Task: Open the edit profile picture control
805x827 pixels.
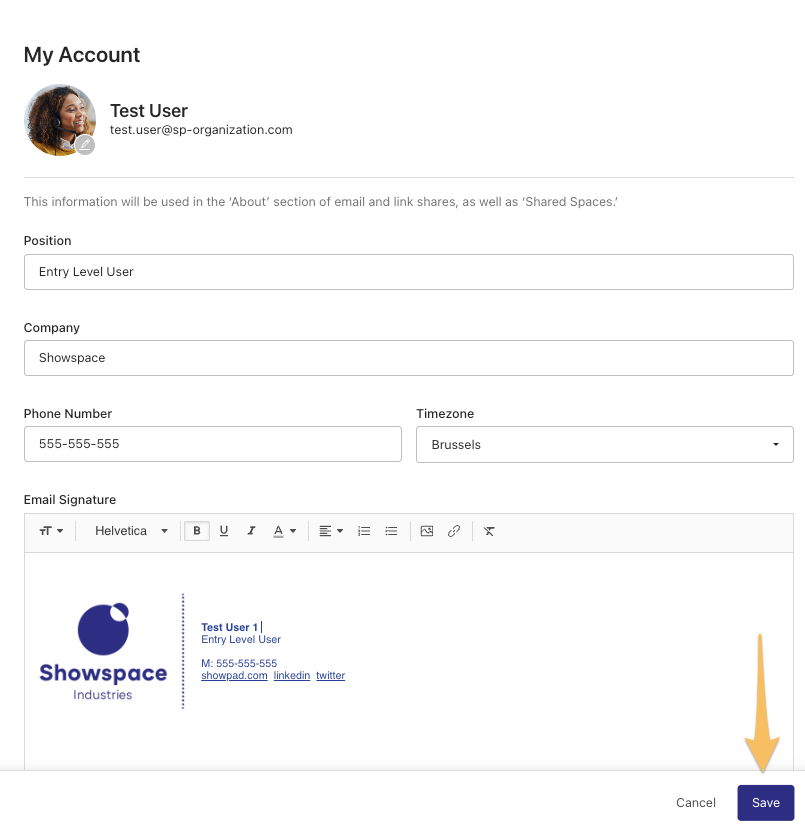Action: pos(85,145)
